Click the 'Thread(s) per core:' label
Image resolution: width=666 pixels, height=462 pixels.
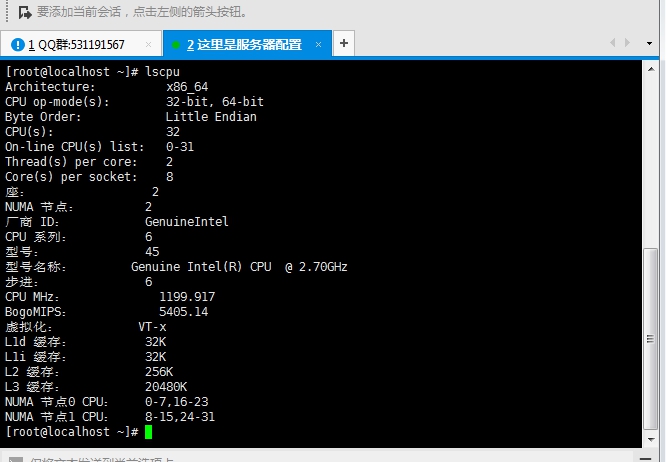pos(71,162)
